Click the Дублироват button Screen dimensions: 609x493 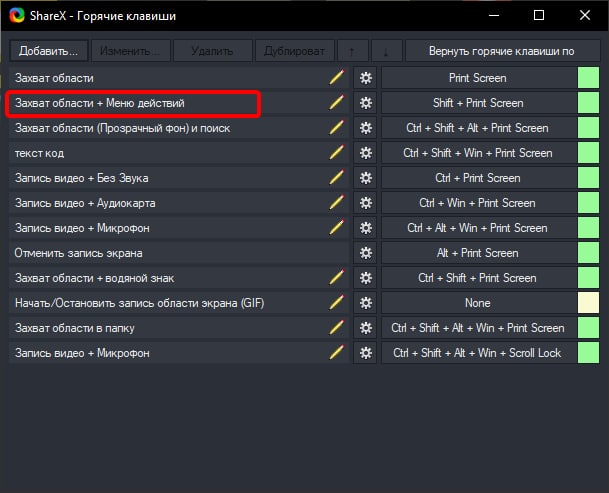pyautogui.click(x=294, y=51)
